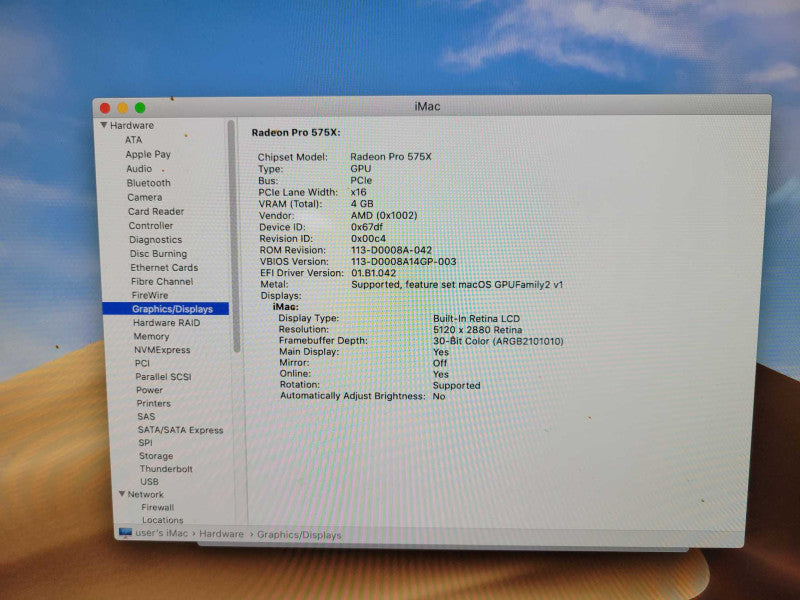Close the iMac window with red button
Image resolution: width=800 pixels, height=600 pixels.
coord(105,108)
